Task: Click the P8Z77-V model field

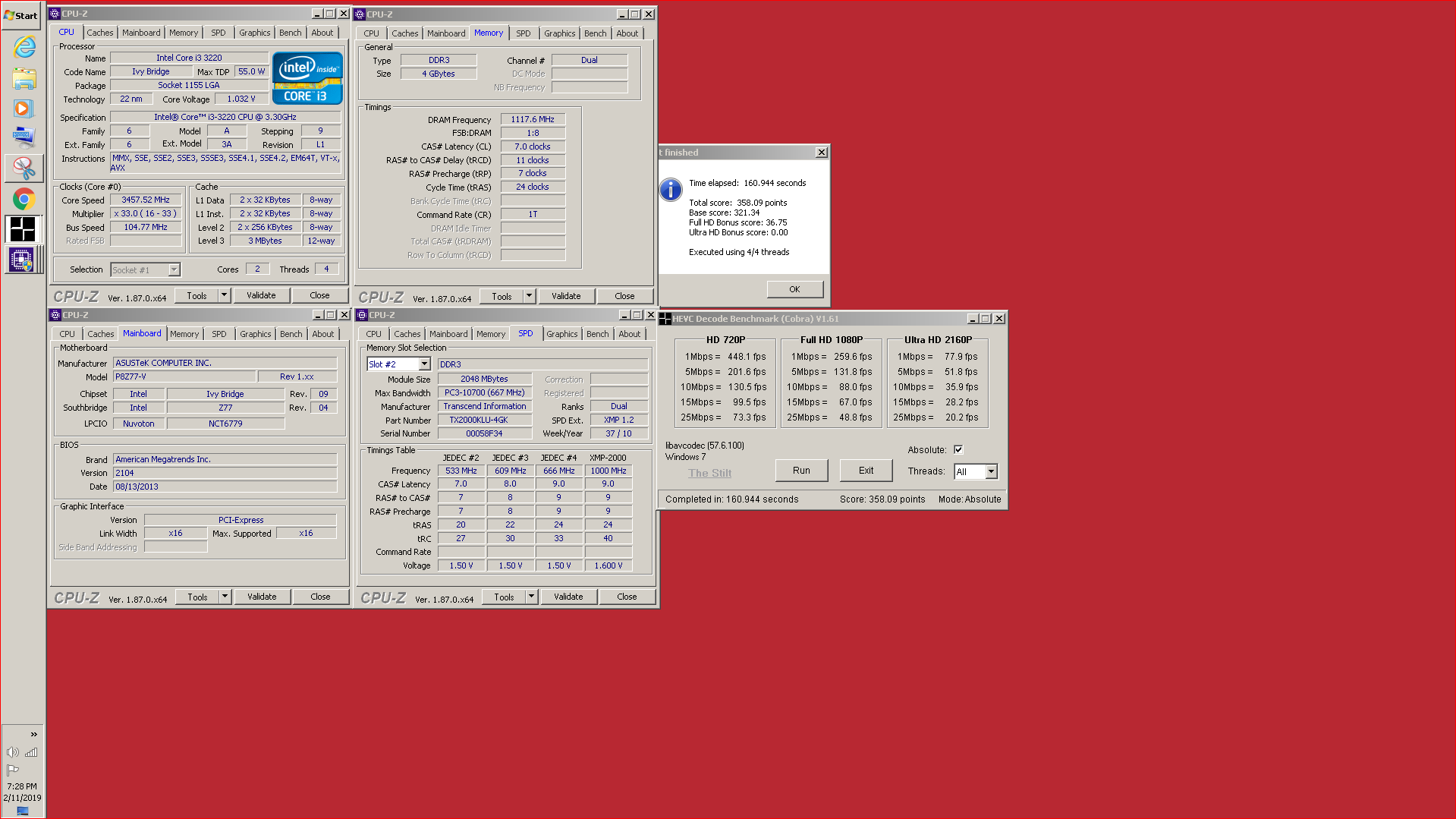Action: [x=184, y=376]
